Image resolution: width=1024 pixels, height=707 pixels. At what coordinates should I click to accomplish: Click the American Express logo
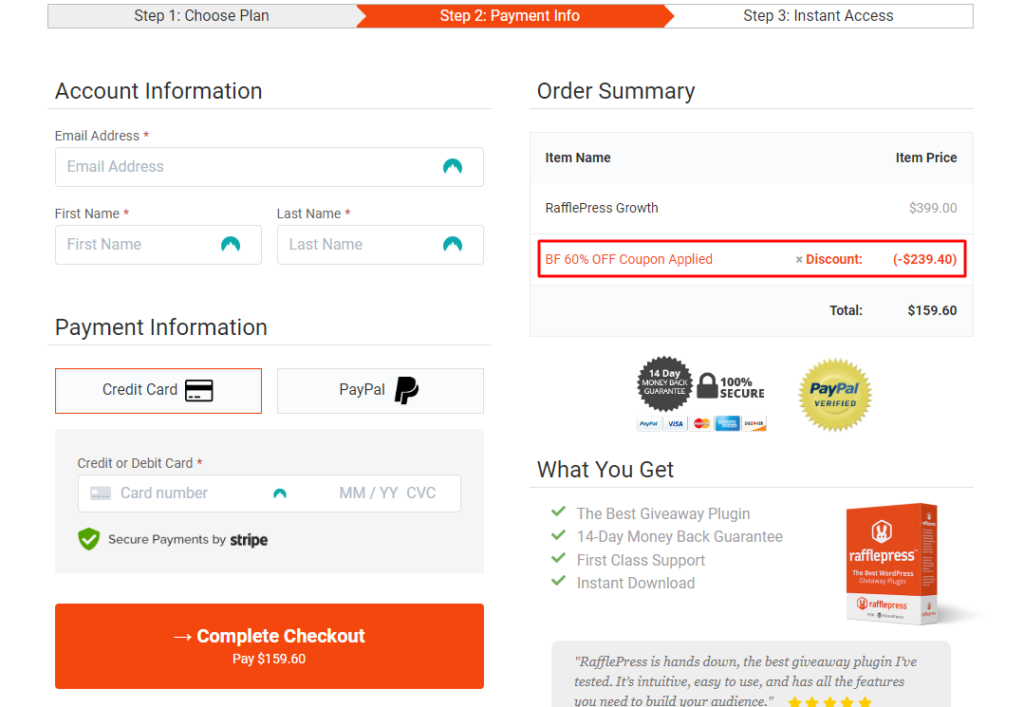pyautogui.click(x=728, y=424)
